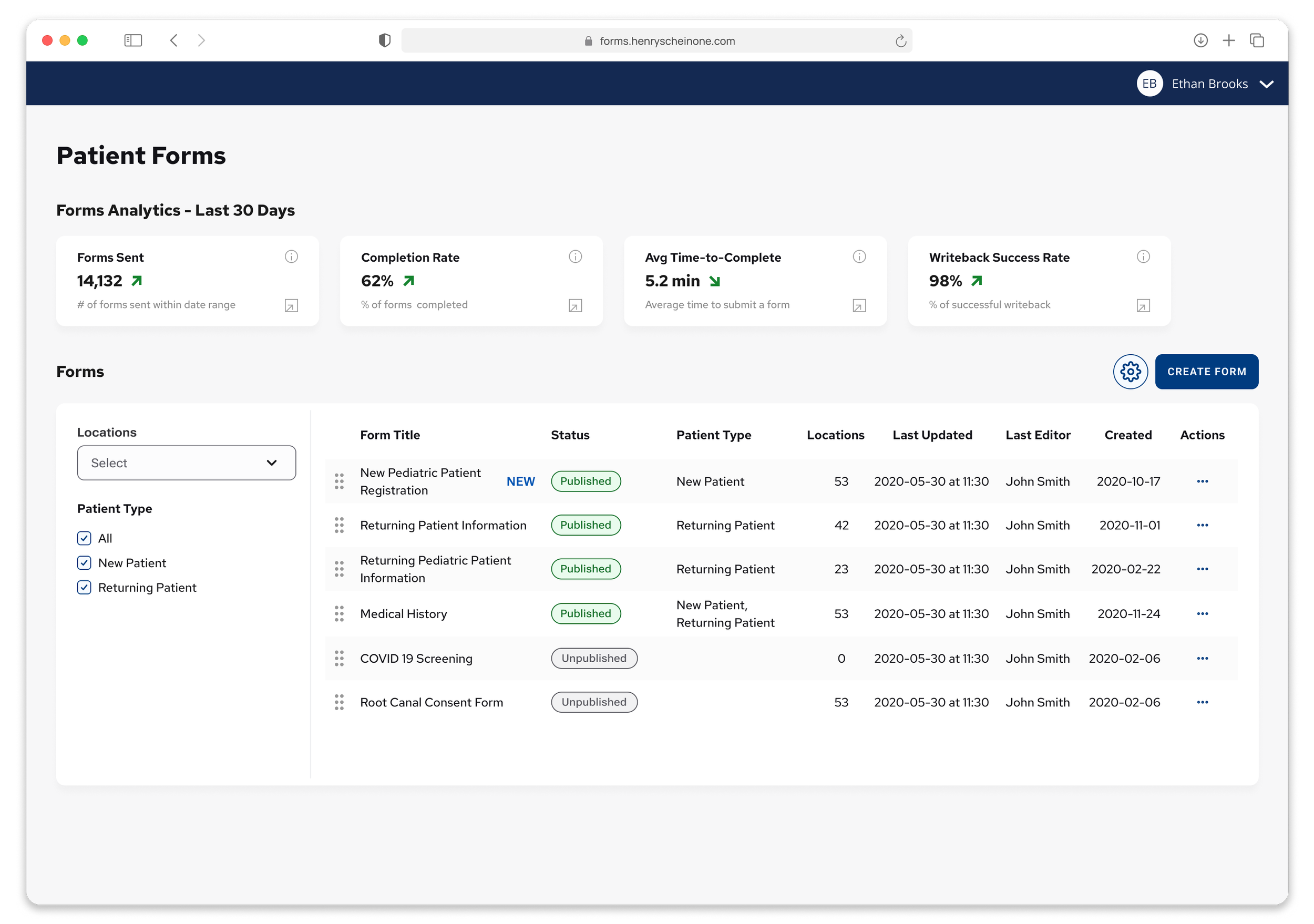Click info icon on Forms Sent card
The height and width of the screenshot is (924, 1314).
tap(291, 257)
